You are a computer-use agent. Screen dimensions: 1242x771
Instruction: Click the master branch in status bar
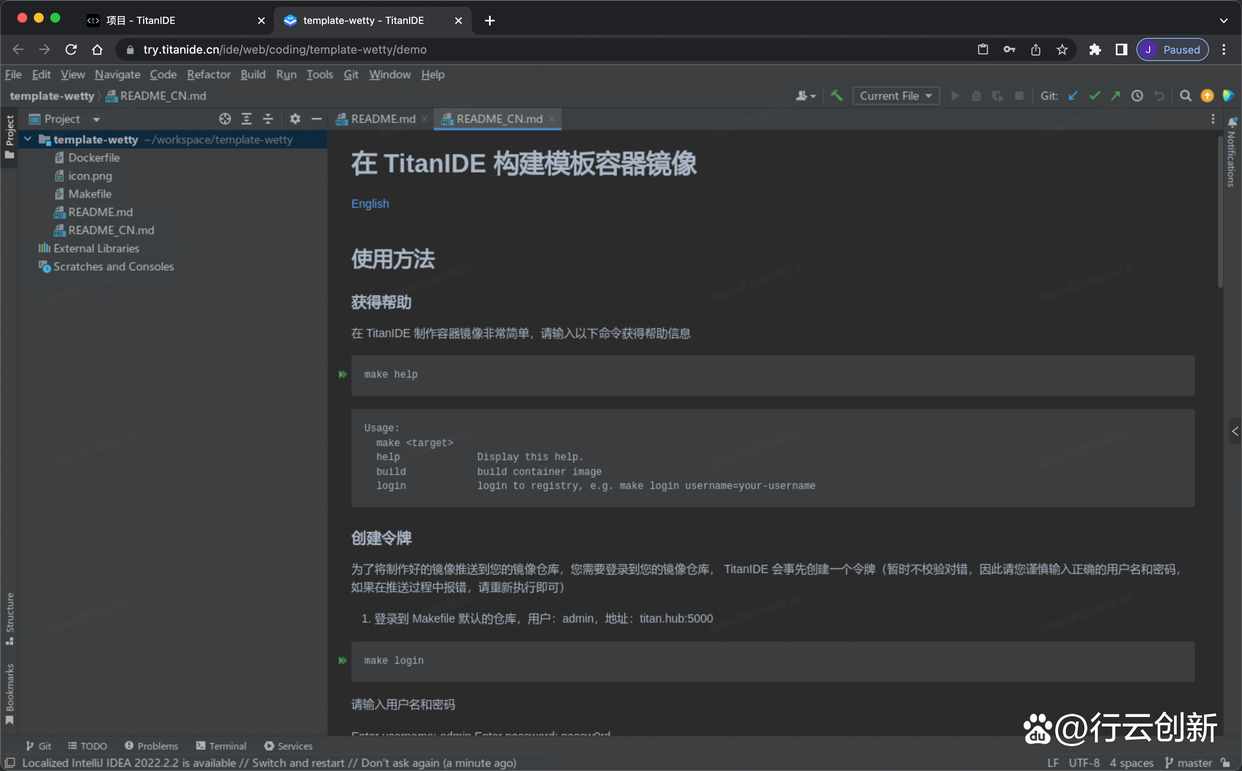(1188, 763)
